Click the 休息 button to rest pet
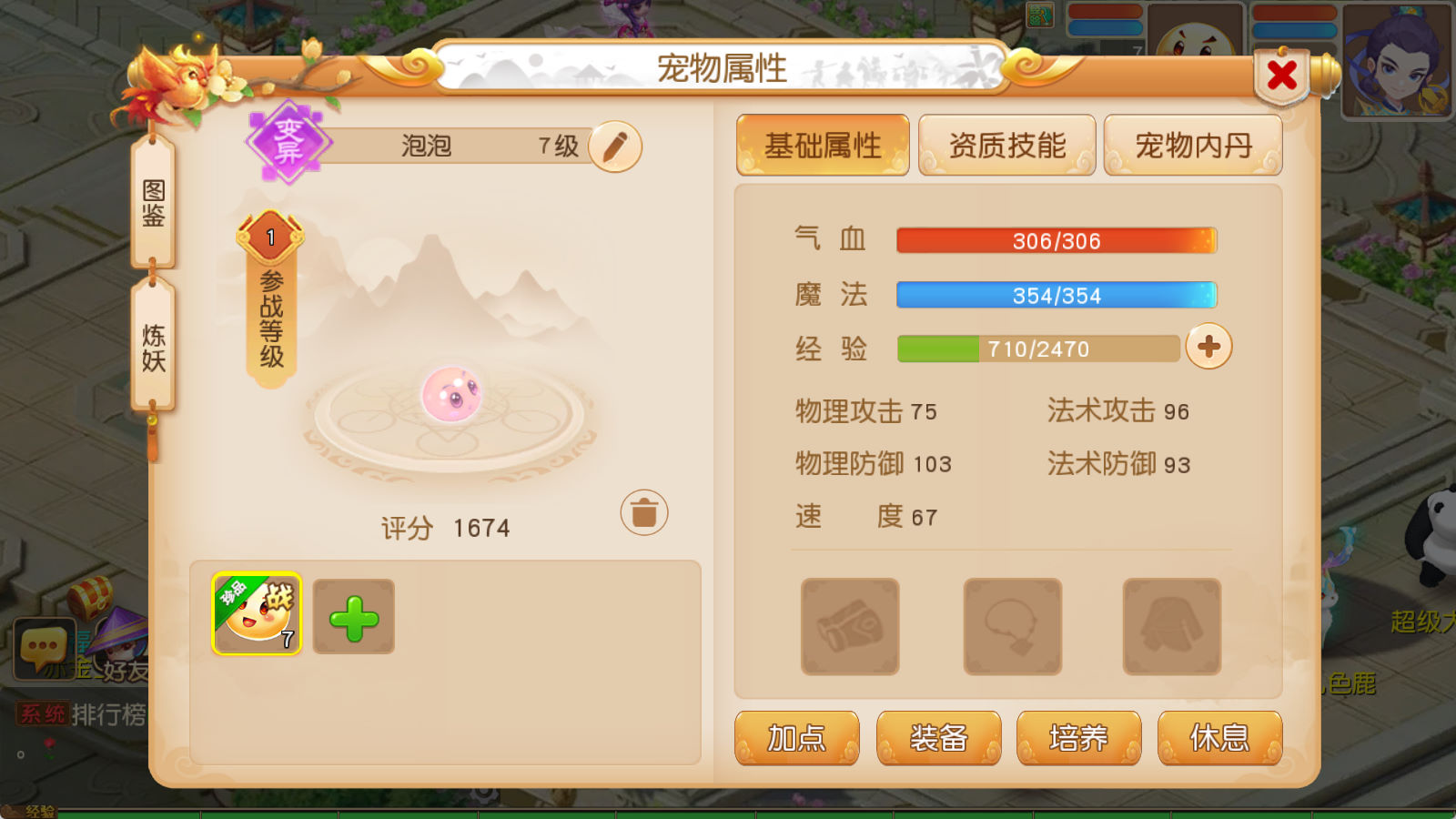 [1219, 738]
